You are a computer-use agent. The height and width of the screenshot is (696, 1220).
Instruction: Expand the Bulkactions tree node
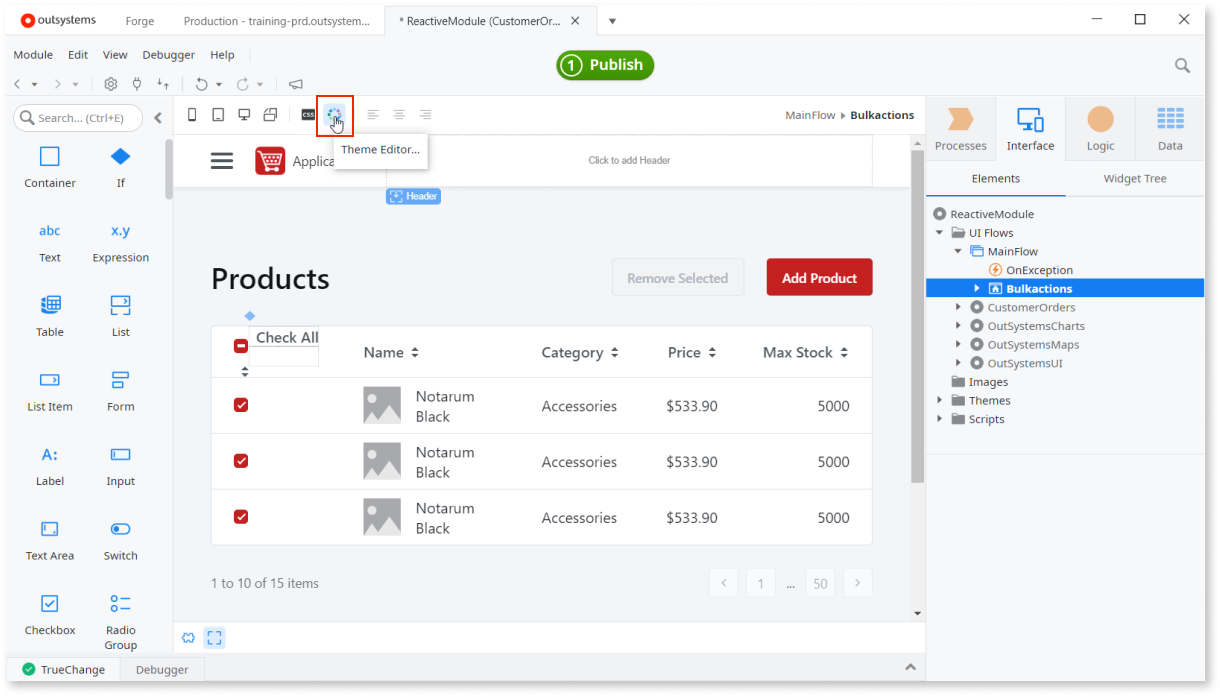(x=977, y=289)
